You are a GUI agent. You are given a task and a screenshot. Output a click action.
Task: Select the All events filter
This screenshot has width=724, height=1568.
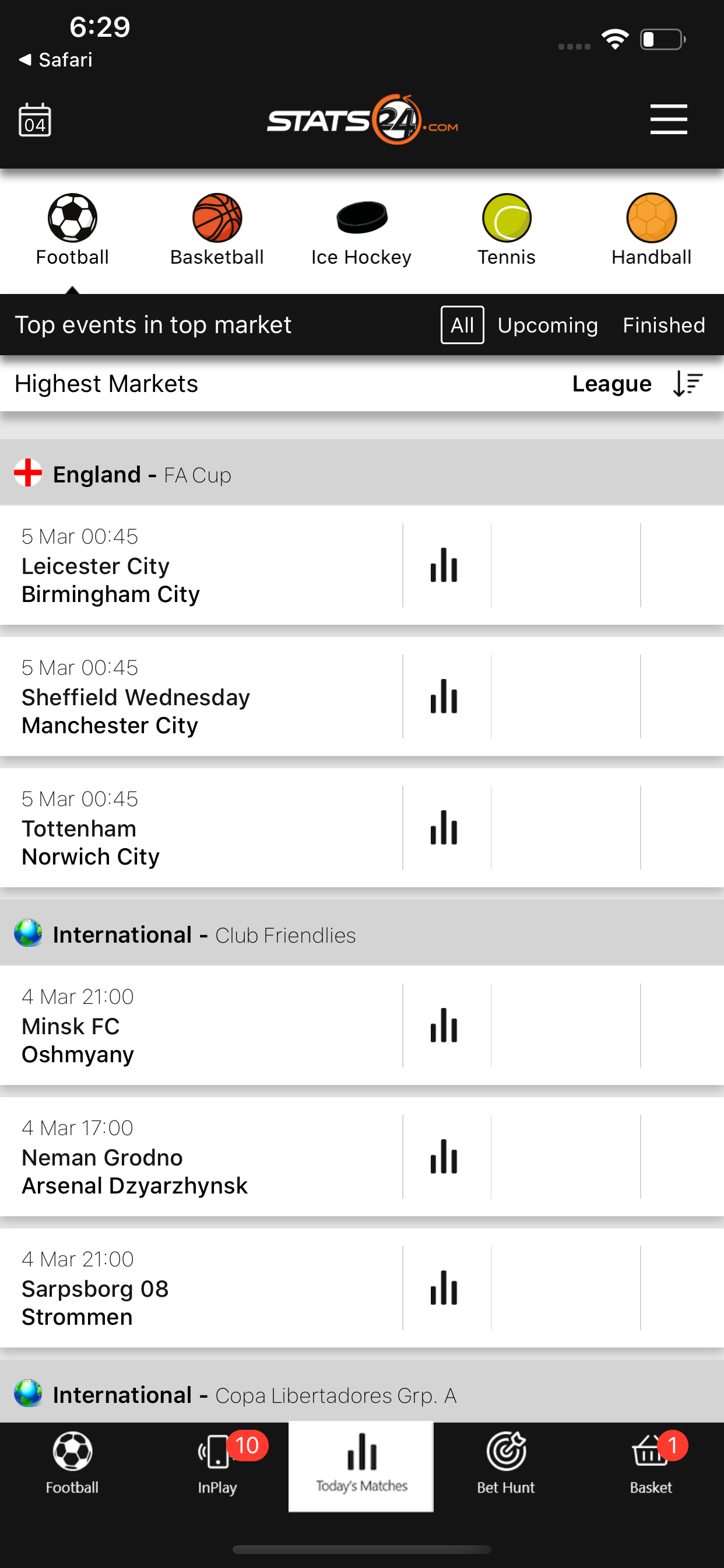click(x=462, y=325)
